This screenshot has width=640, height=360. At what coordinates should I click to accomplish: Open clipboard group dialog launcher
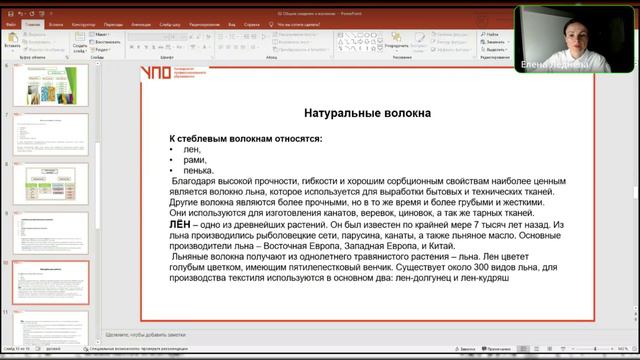67,58
